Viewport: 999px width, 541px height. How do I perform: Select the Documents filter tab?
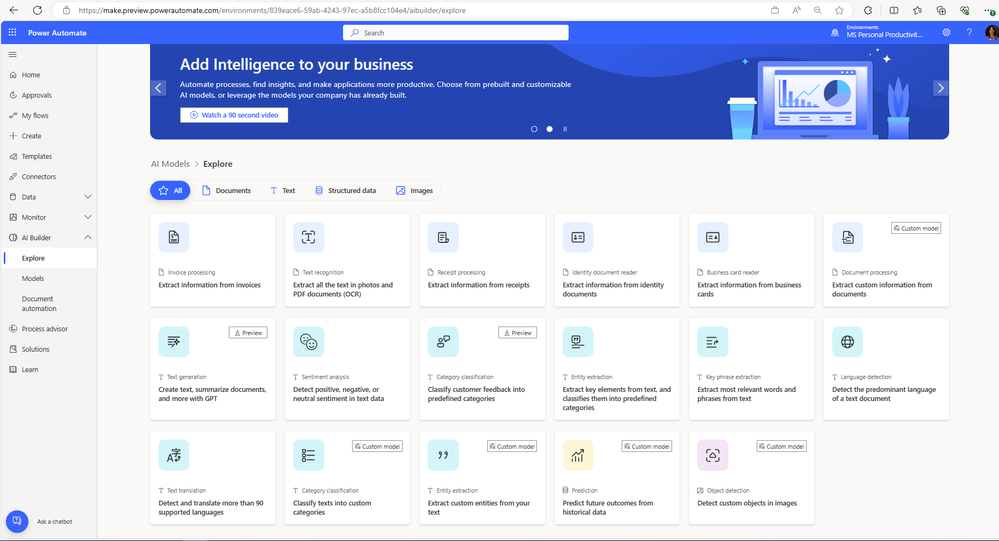226,191
